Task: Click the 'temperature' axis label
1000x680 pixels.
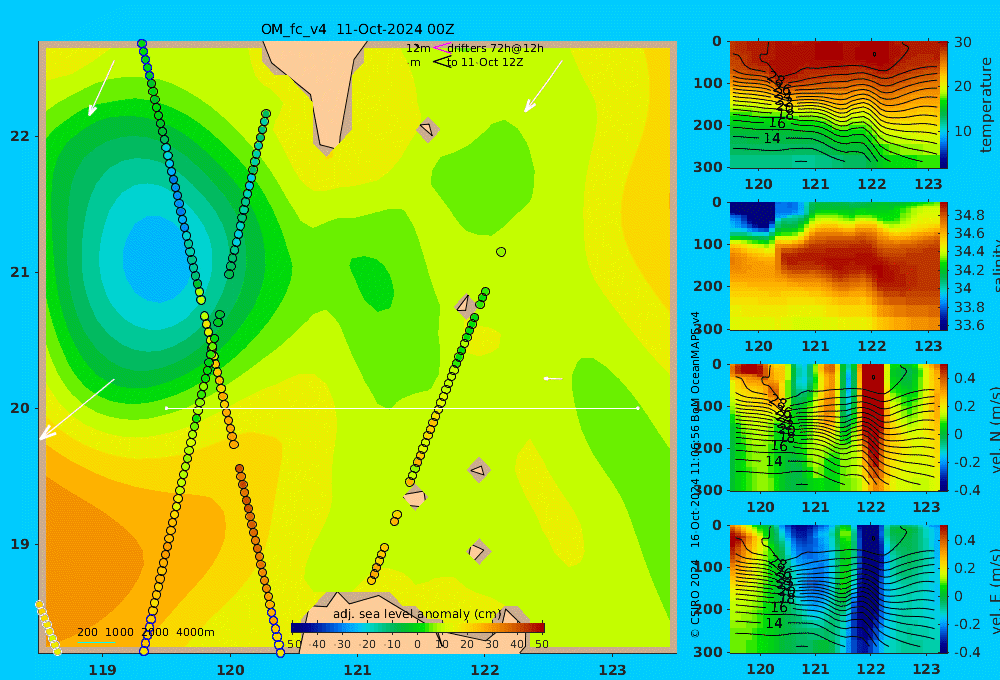Action: tap(986, 105)
